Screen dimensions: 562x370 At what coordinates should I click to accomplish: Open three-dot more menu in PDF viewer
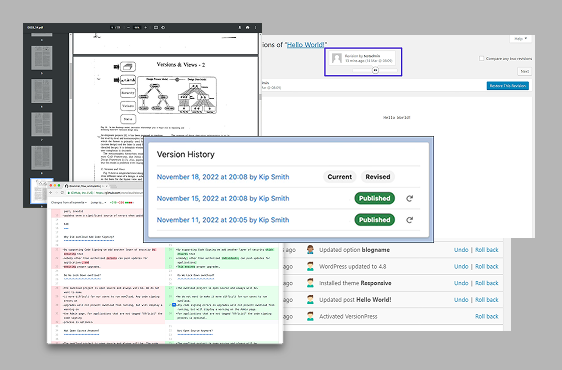256,28
